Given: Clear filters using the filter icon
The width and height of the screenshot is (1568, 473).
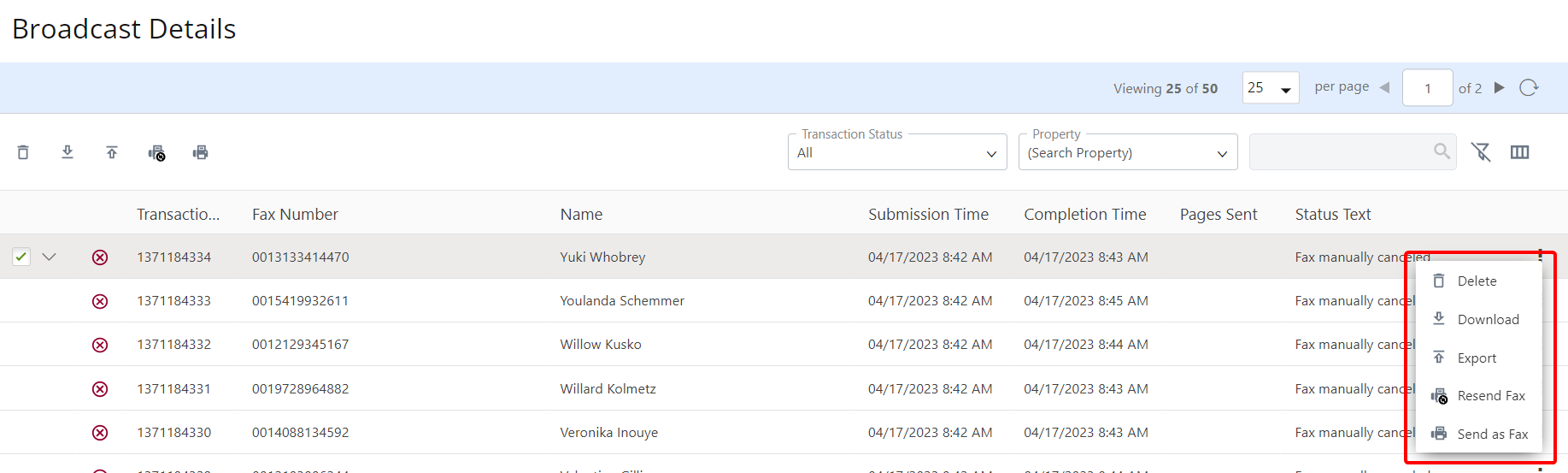Looking at the screenshot, I should point(1481,152).
